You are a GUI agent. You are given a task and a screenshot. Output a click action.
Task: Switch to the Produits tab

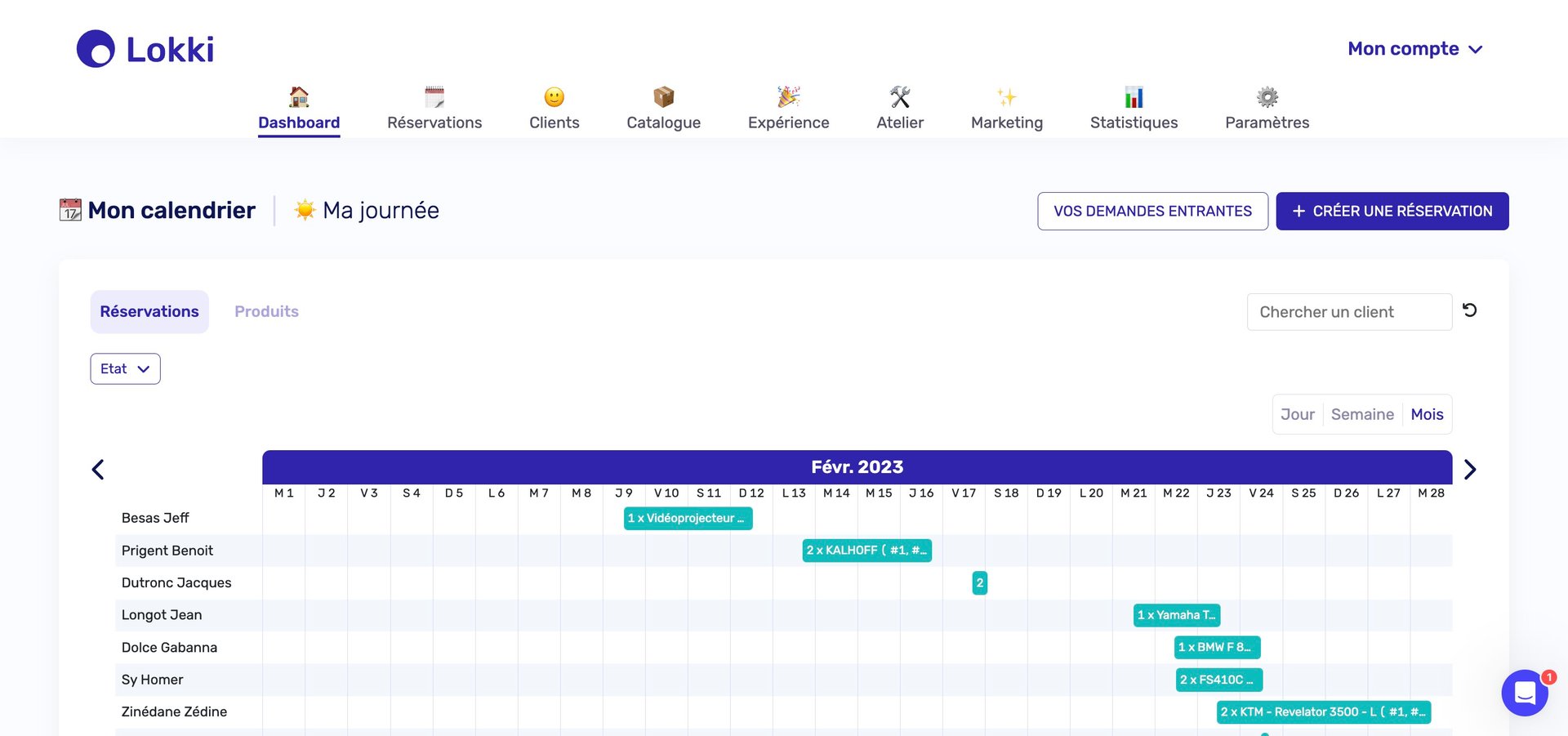[x=266, y=311]
